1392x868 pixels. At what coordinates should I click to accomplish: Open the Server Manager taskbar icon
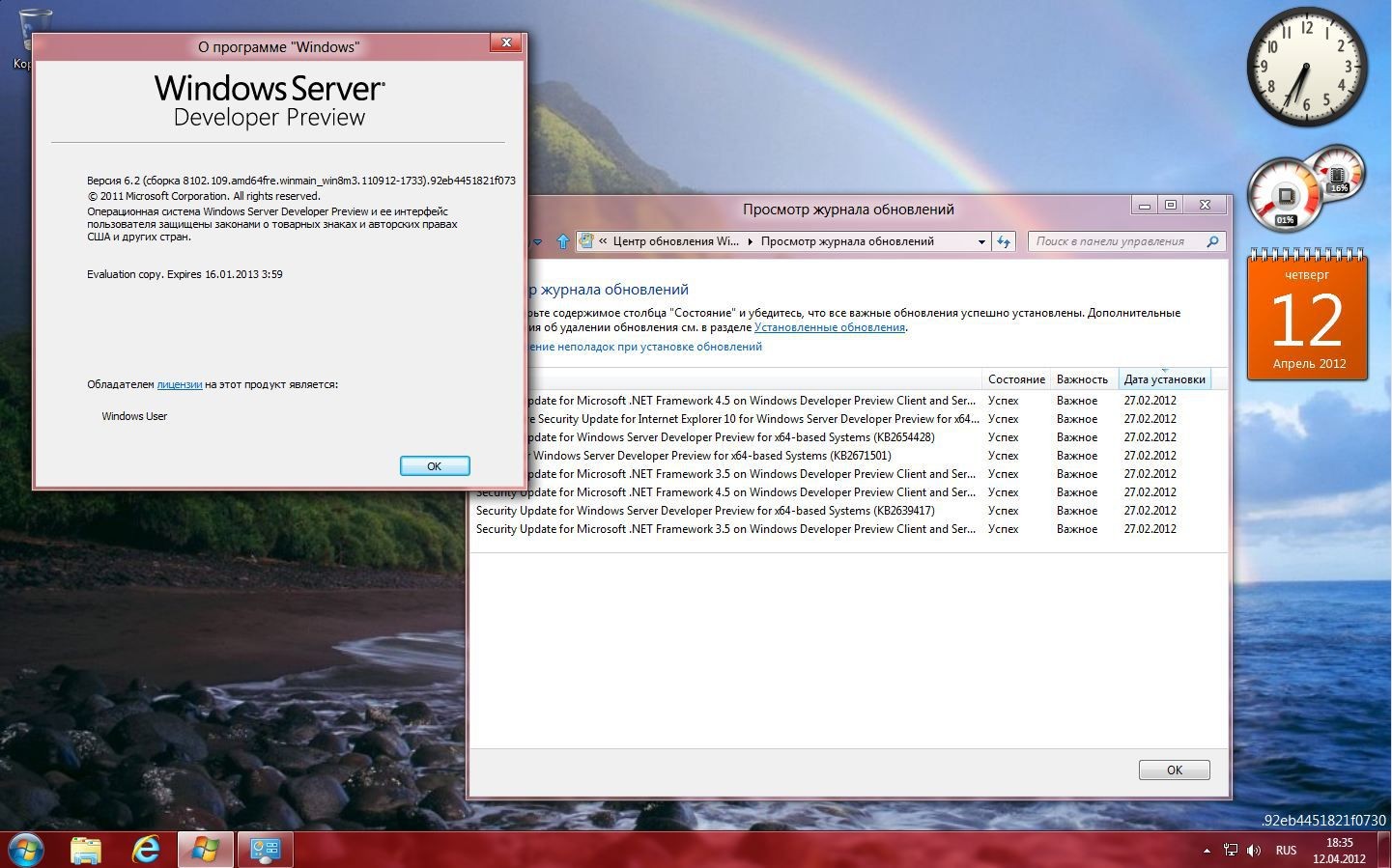pyautogui.click(x=265, y=851)
